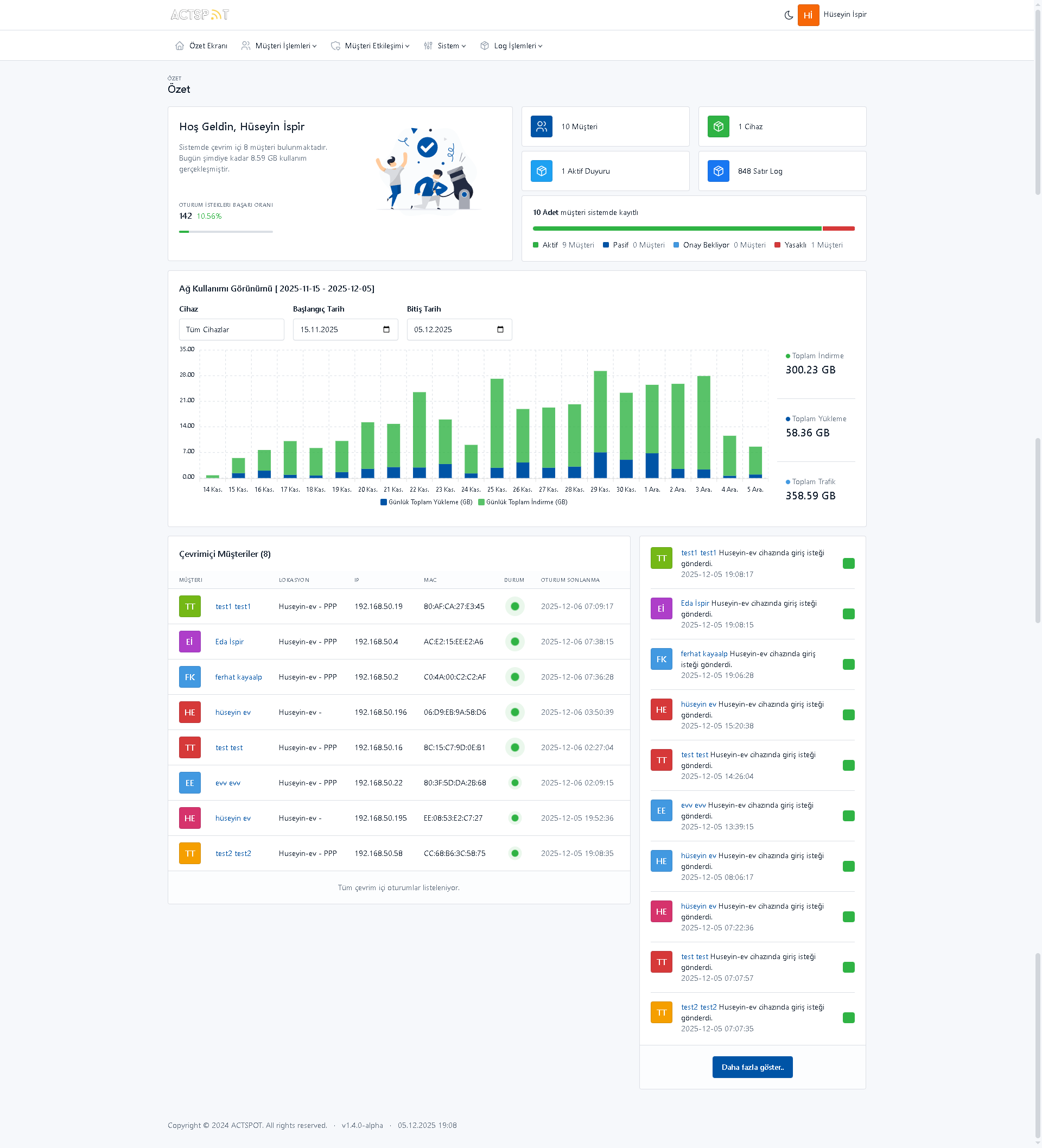Click the ACTSPOT logo

(x=199, y=15)
